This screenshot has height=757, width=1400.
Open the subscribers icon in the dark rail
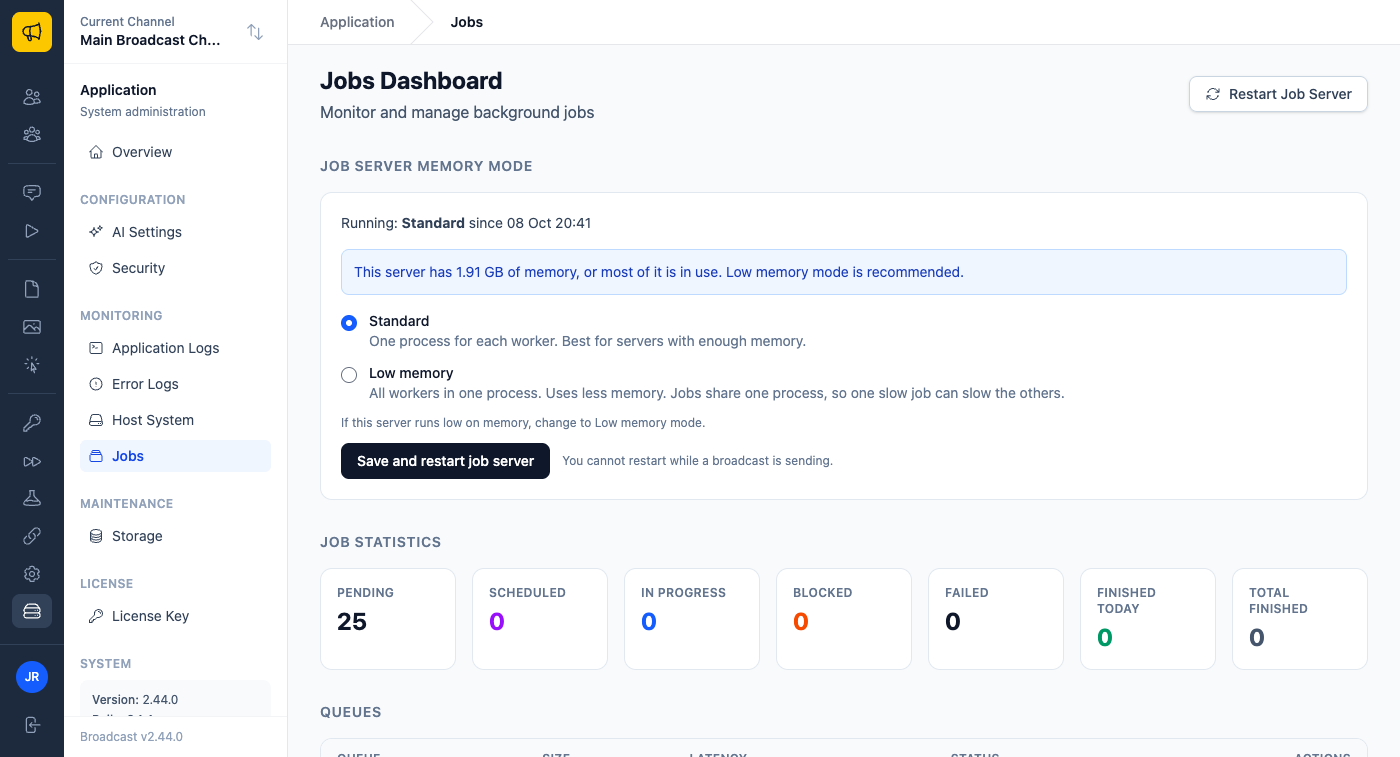(x=32, y=97)
